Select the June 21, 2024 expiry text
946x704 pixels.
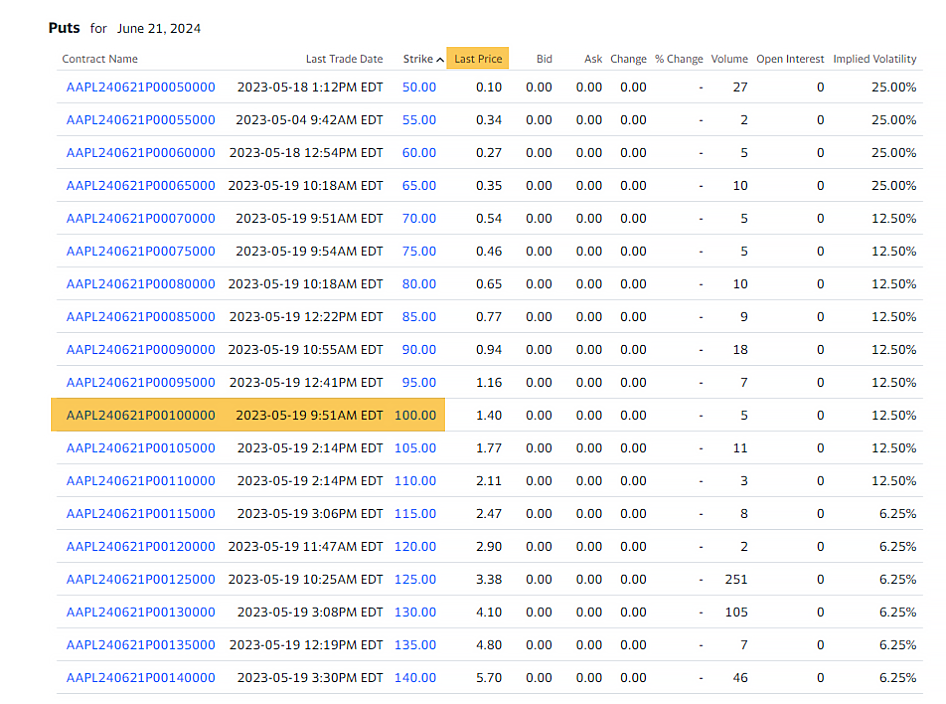pos(159,28)
